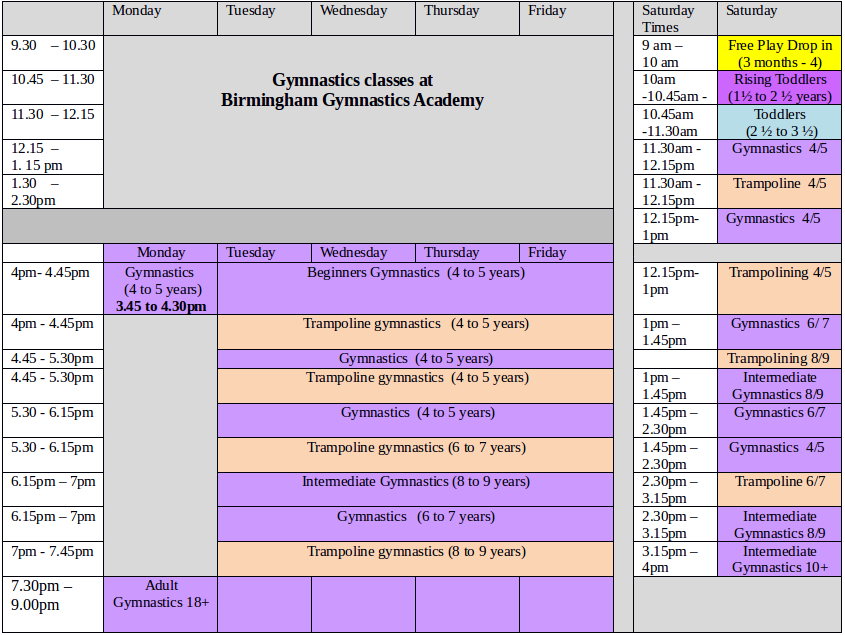Select the 'Saturday Times' column header
Viewport: 845px width, 635px height.
[675, 18]
